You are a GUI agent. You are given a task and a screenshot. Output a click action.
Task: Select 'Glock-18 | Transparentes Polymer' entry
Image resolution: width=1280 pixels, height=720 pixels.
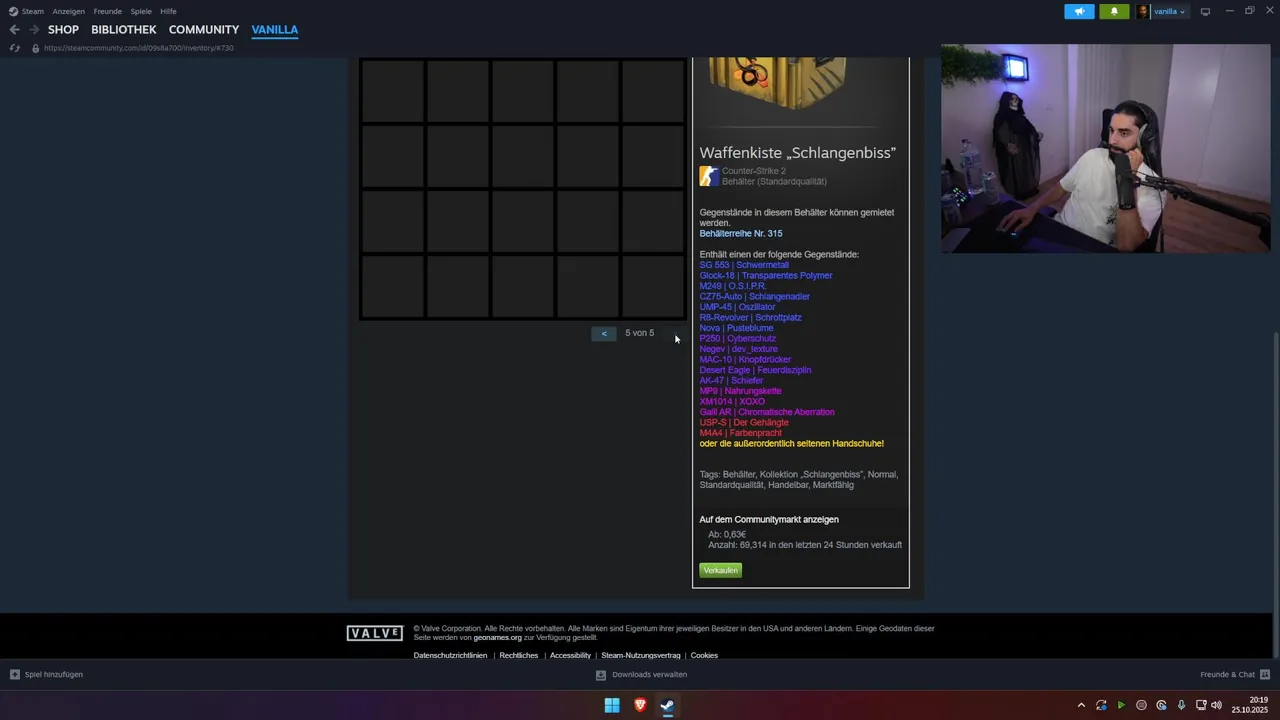766,276
